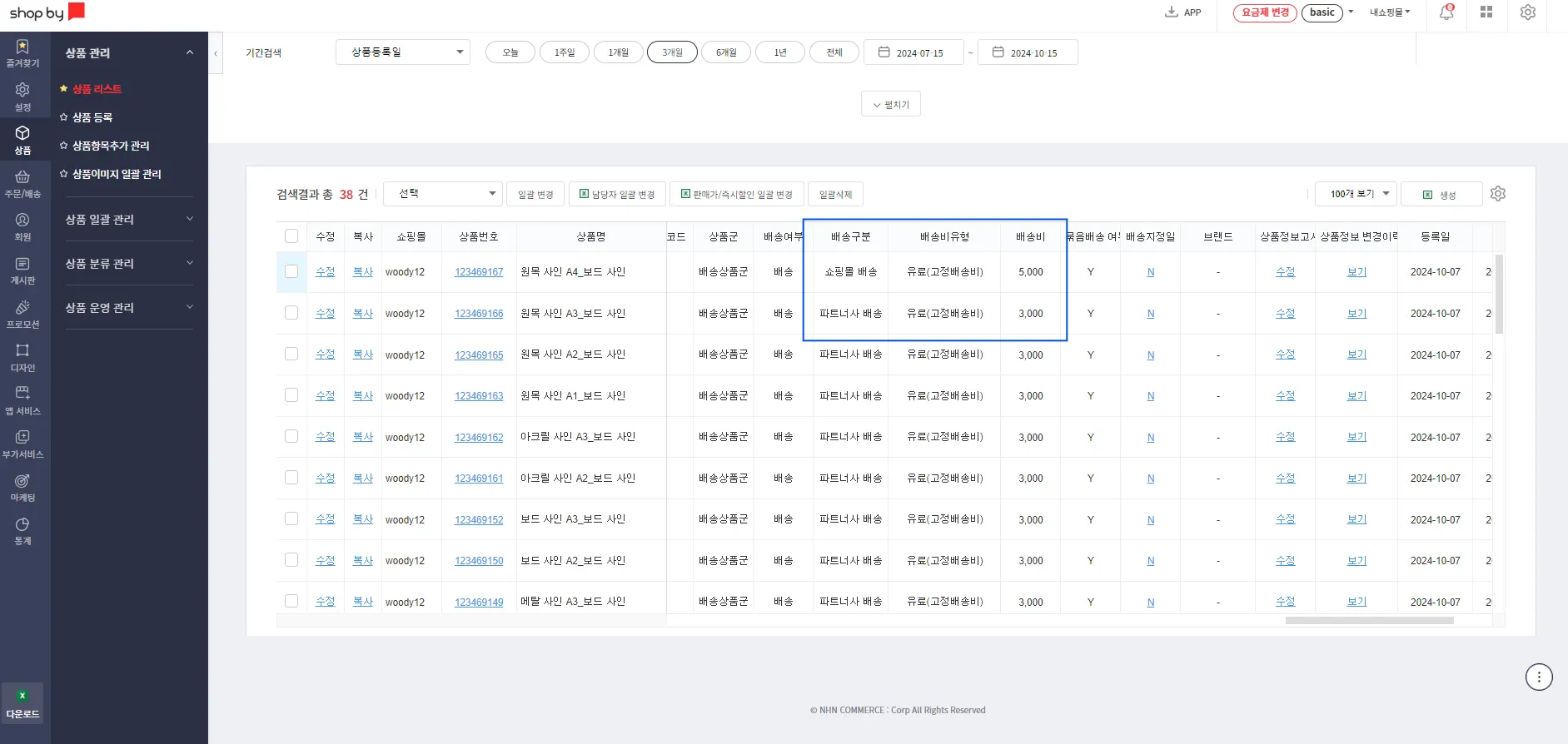Select the checkbox for product 123469165

pyautogui.click(x=291, y=354)
